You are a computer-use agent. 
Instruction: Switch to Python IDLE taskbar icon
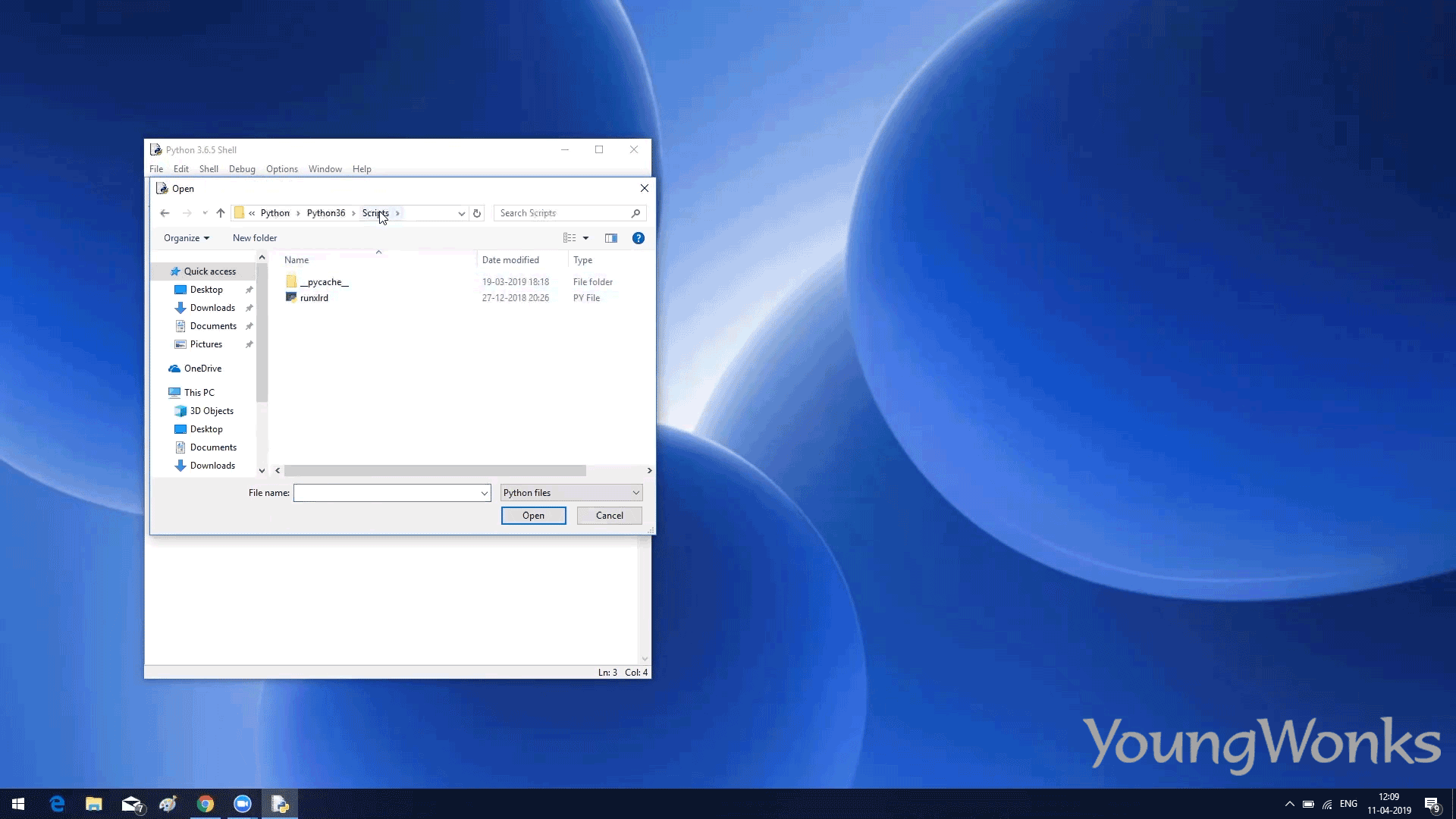point(280,804)
